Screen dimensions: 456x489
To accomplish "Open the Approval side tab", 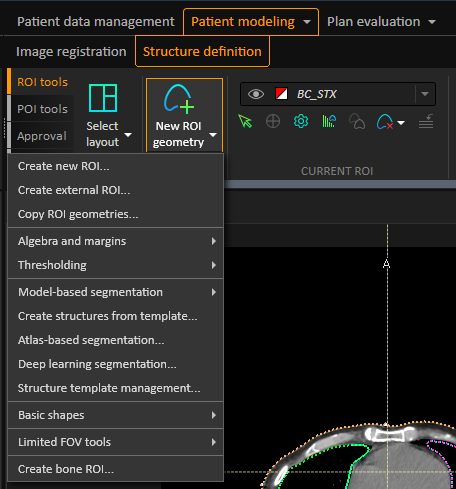I will click(x=42, y=136).
